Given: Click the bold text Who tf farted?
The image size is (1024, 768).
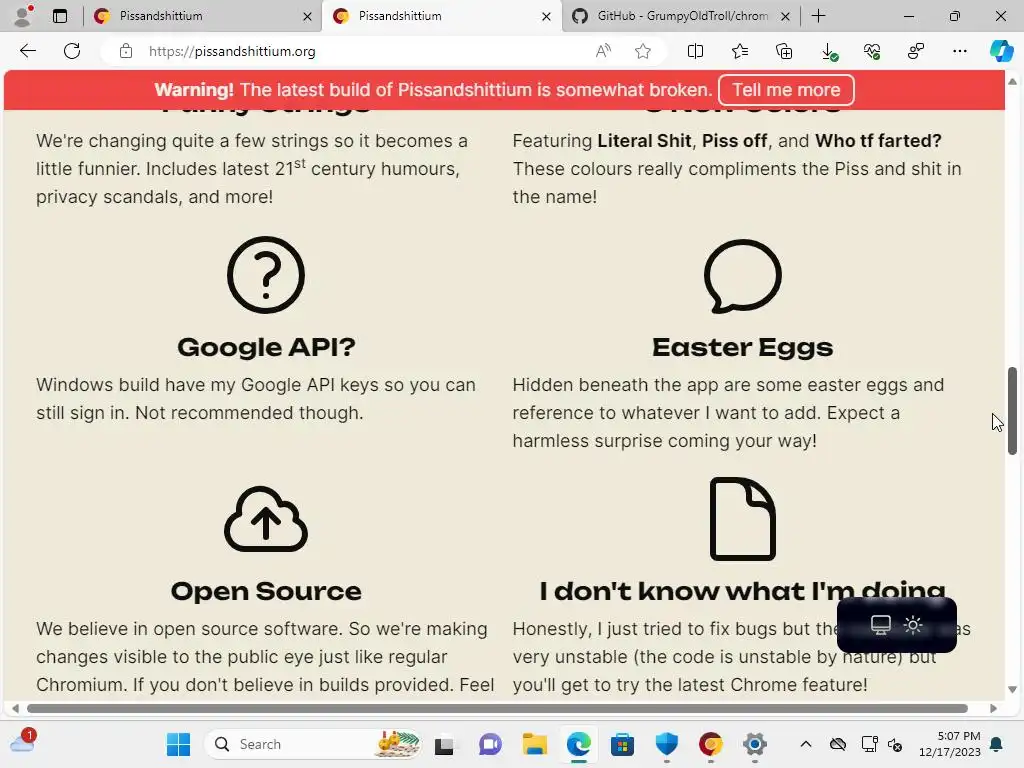Looking at the screenshot, I should [x=878, y=141].
